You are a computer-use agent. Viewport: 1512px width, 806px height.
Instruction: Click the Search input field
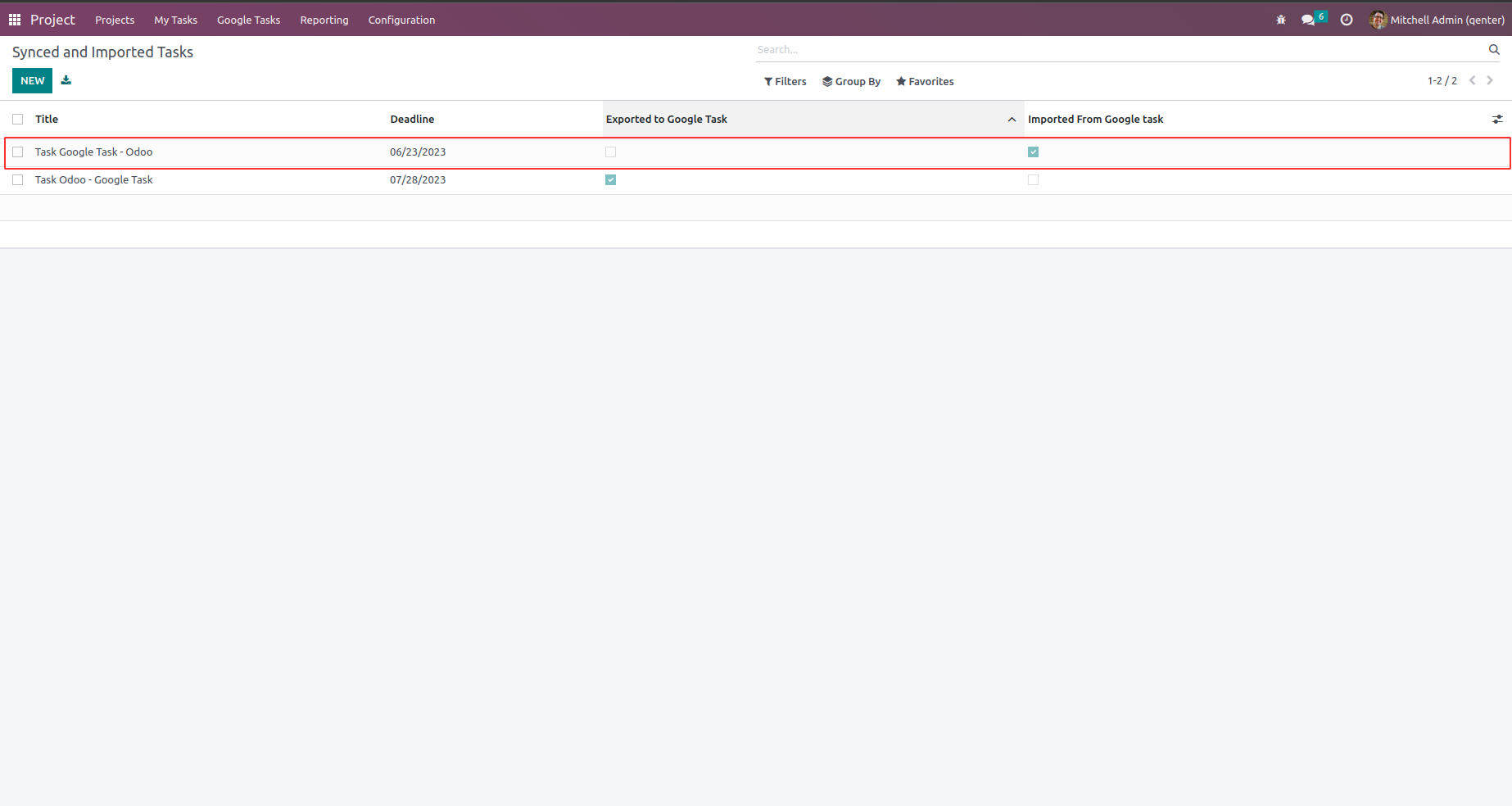(x=1119, y=50)
